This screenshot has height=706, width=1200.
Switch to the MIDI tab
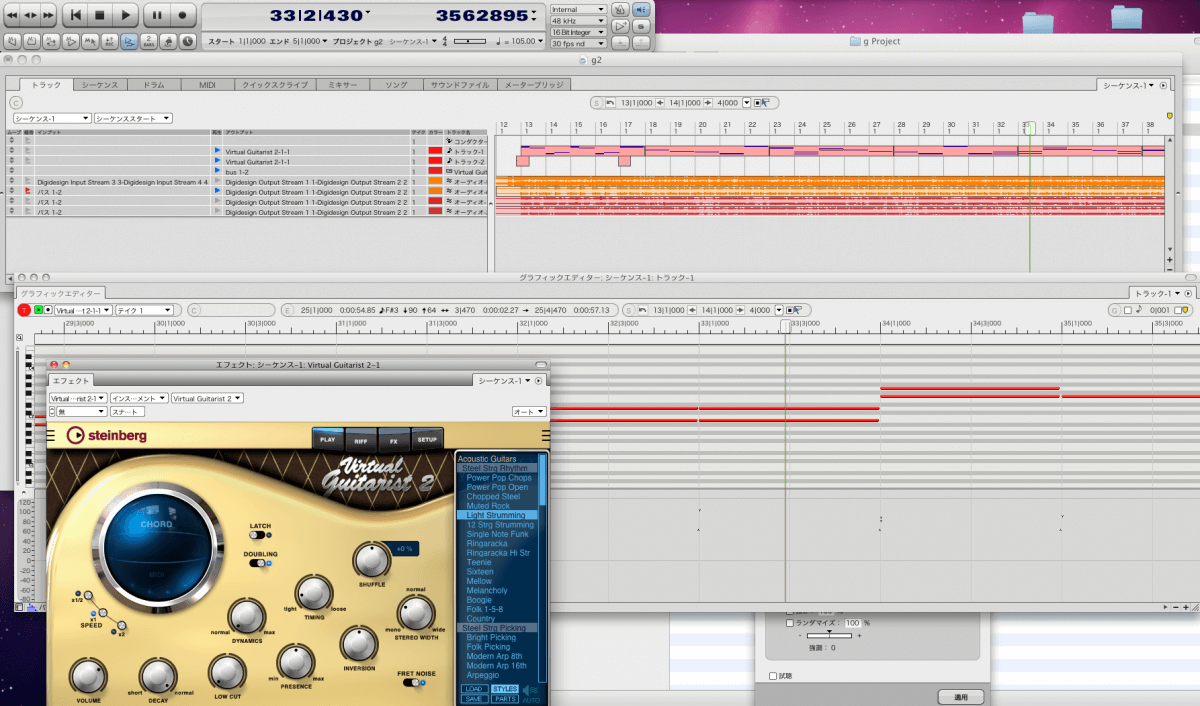coord(207,86)
